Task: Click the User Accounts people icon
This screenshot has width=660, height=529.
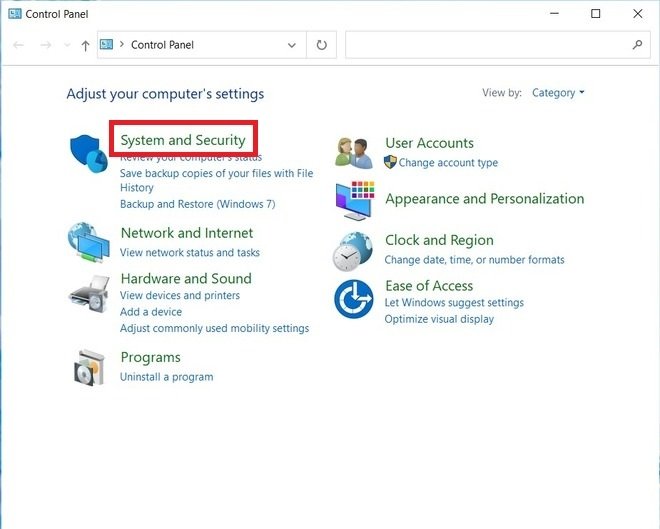Action: (354, 153)
